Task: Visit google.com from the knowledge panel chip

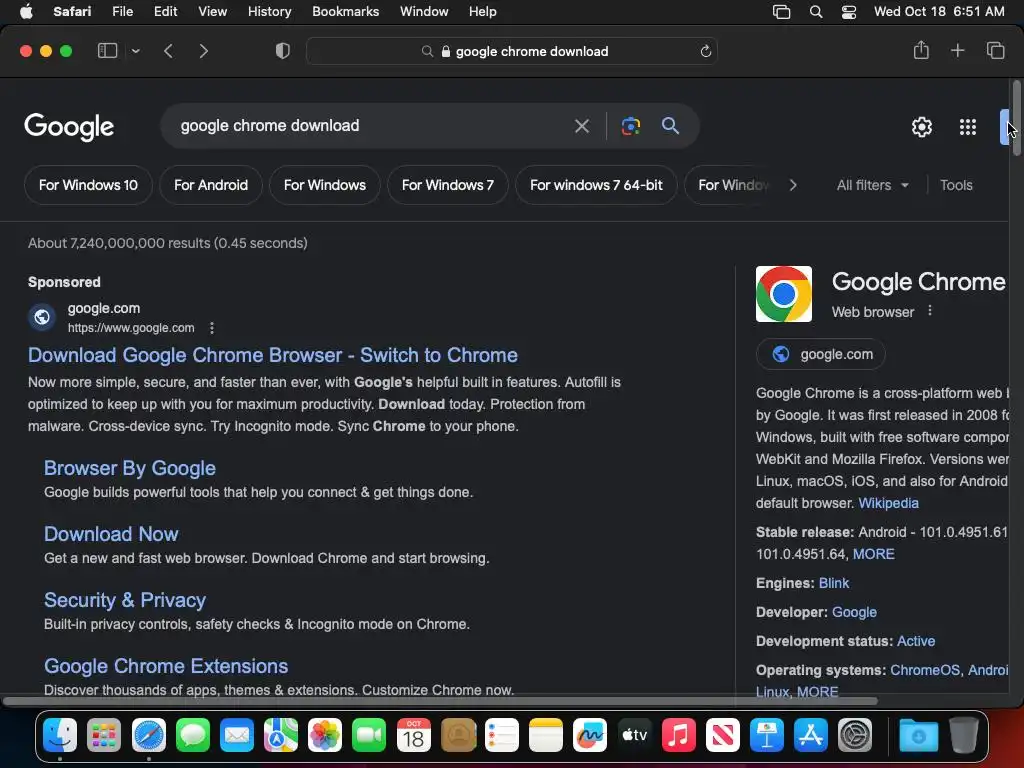Action: [820, 354]
